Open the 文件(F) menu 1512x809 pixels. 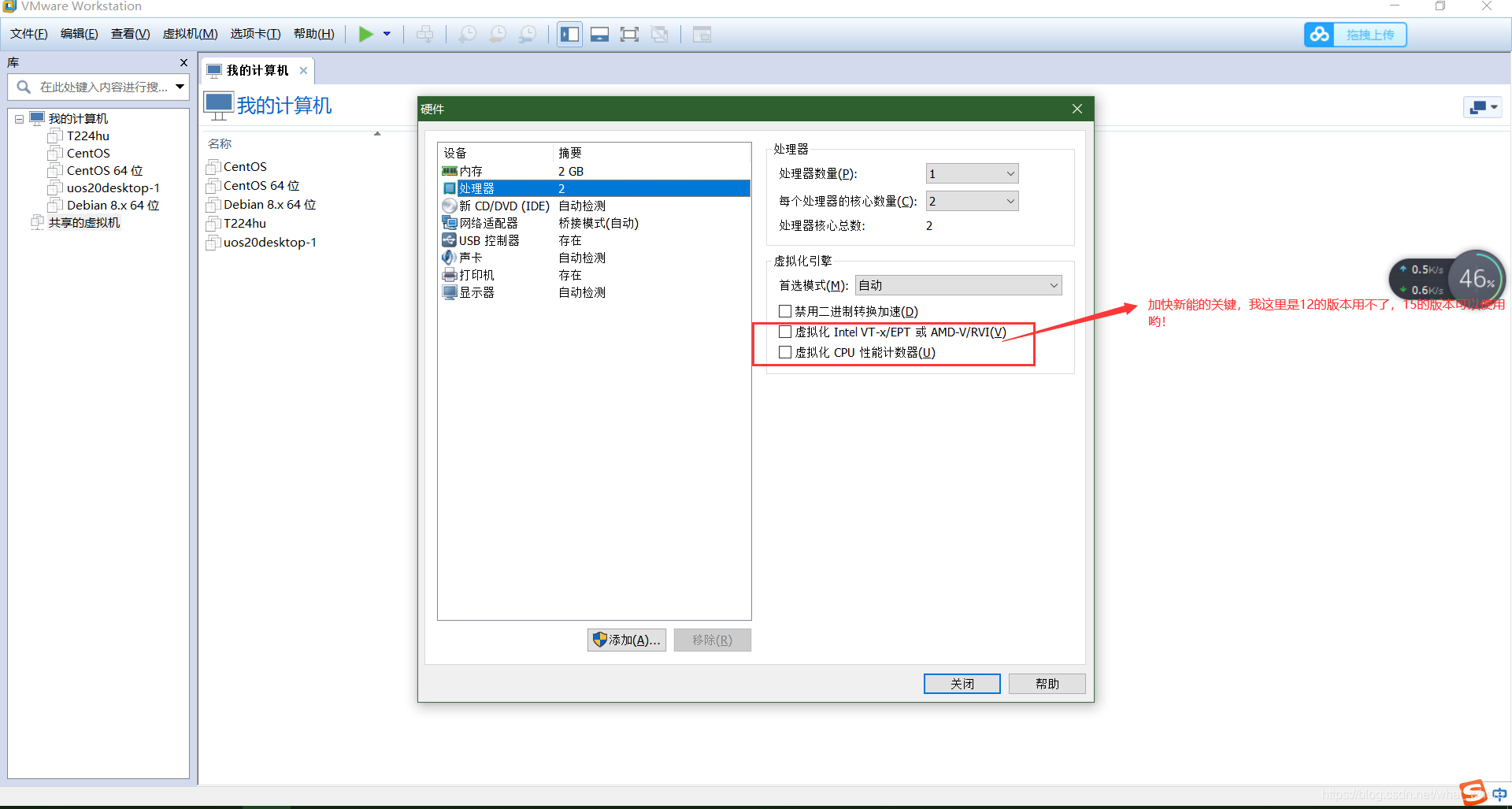click(28, 34)
